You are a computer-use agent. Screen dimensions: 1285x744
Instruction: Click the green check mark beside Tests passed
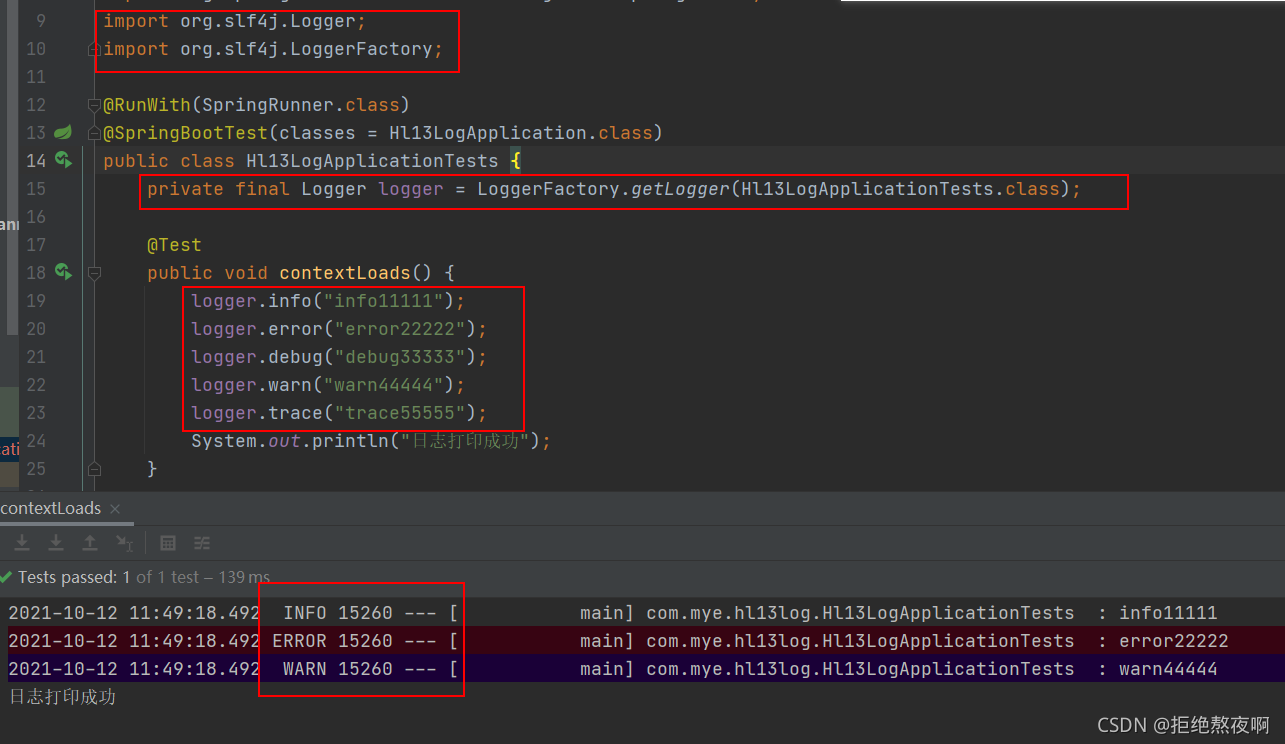click(x=6, y=577)
